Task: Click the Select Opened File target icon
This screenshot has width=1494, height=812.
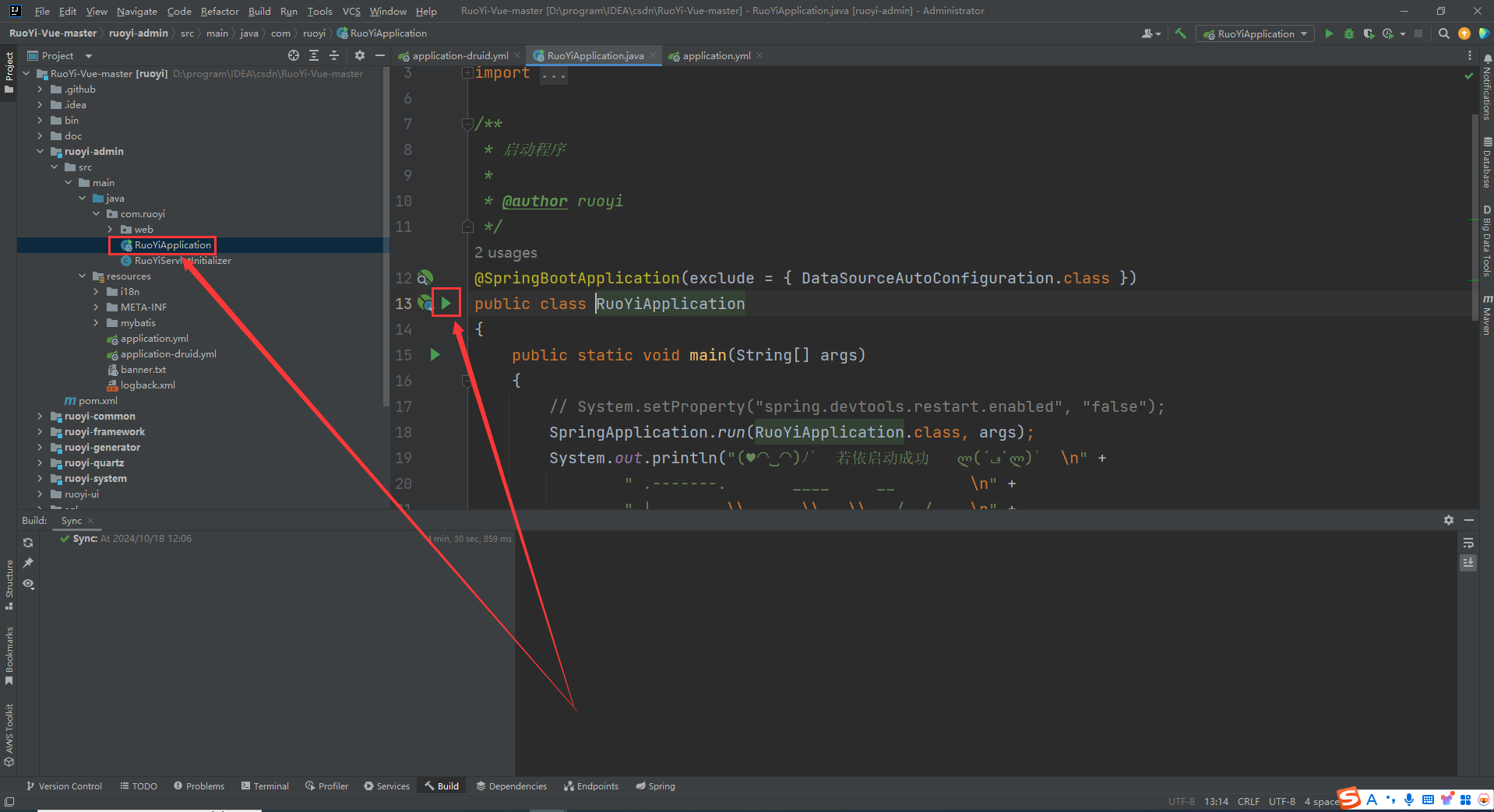Action: (294, 55)
